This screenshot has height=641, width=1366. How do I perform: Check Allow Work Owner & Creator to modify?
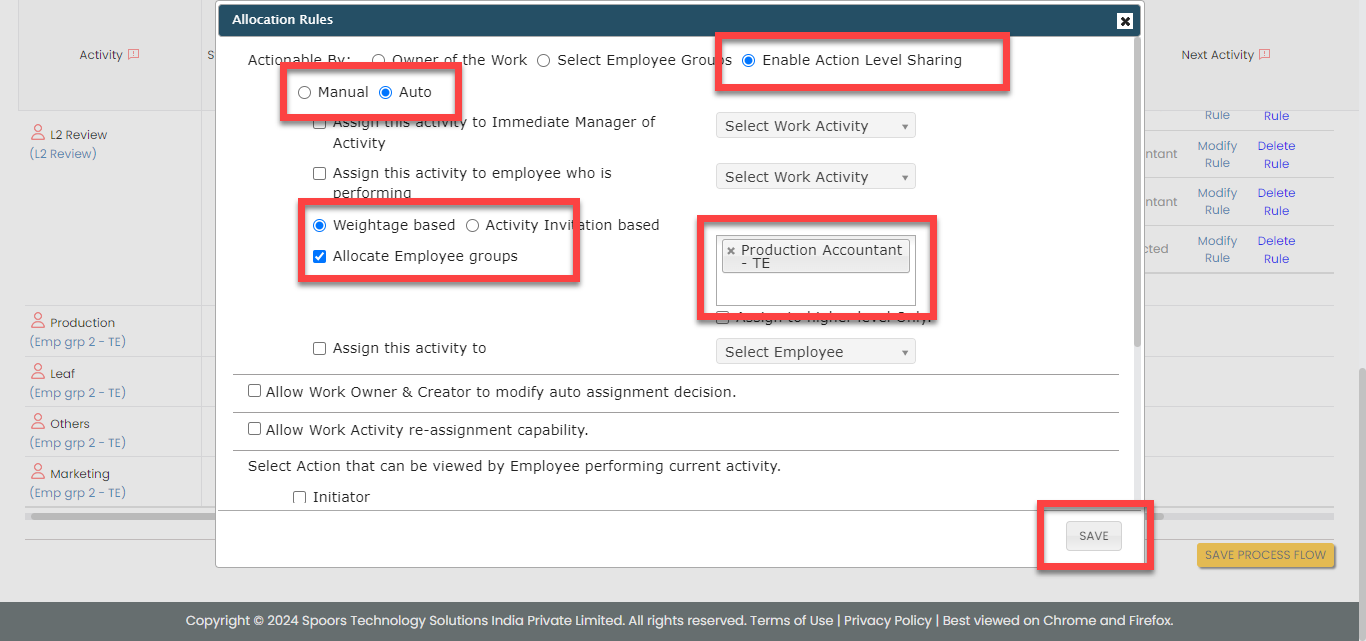pos(255,391)
